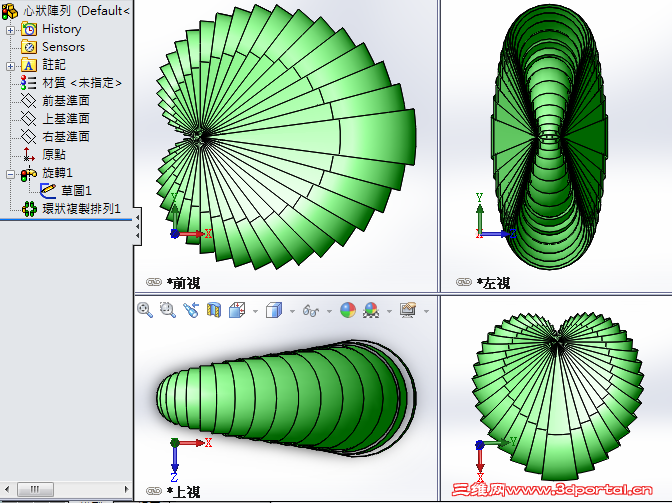This screenshot has height=503, width=672.
Task: Click the *前視 front view label
Action: 183,282
